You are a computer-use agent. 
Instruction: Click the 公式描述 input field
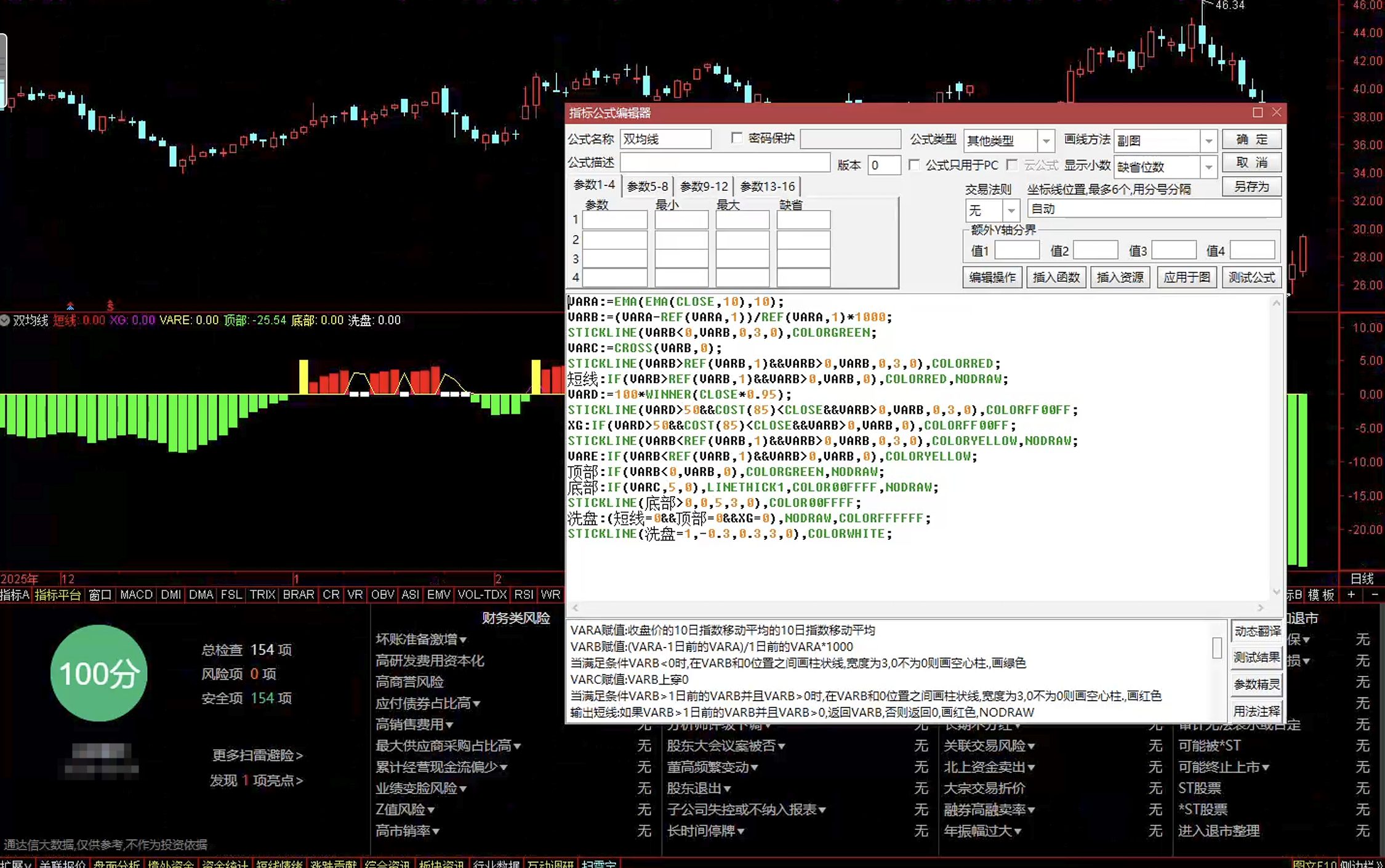725,163
